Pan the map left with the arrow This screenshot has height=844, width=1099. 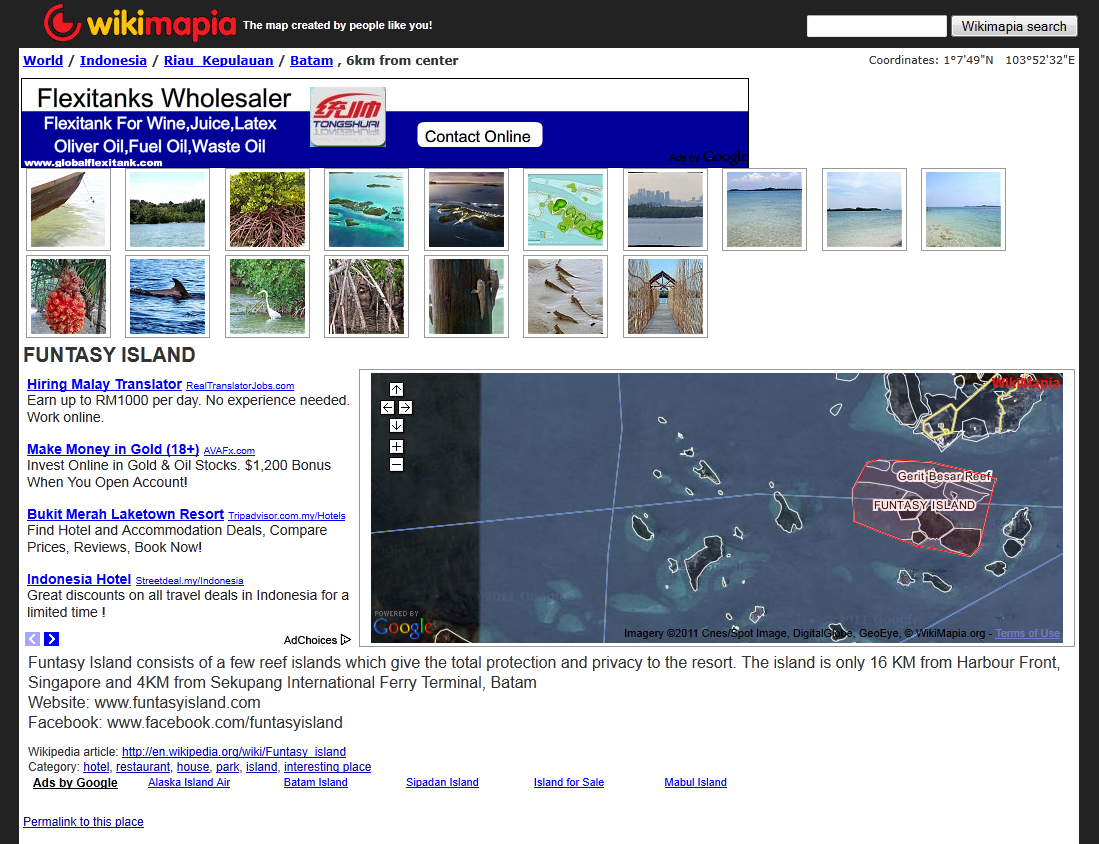pos(388,407)
